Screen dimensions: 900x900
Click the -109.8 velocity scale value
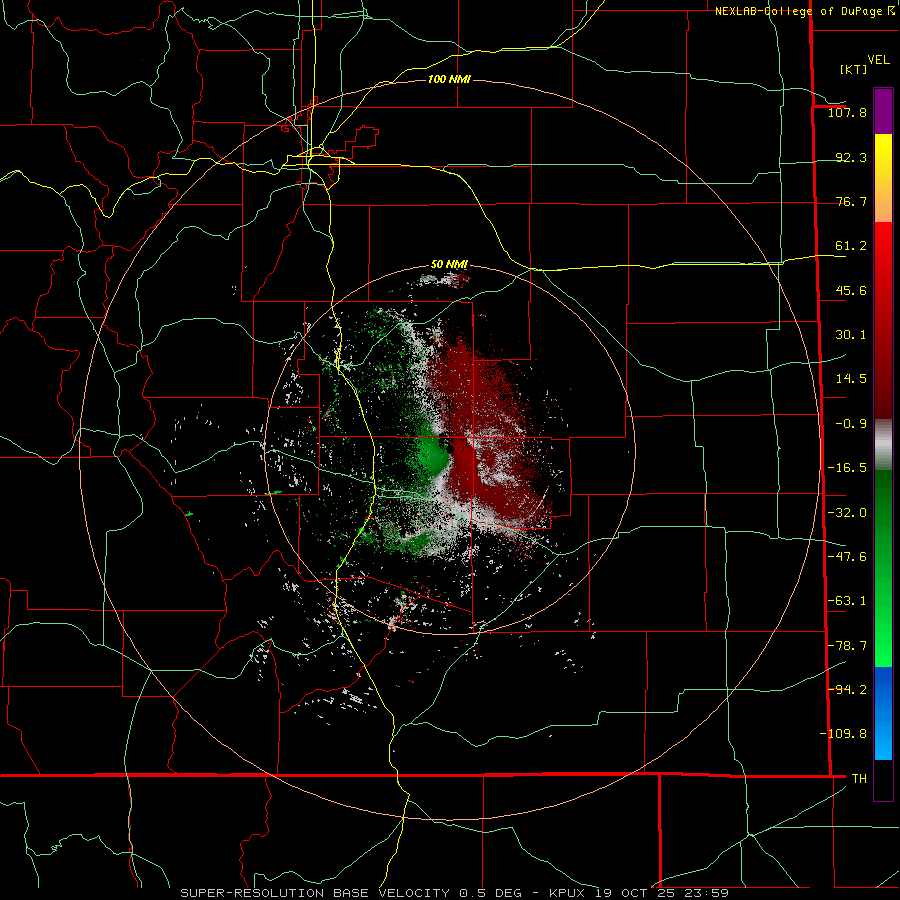tap(843, 734)
